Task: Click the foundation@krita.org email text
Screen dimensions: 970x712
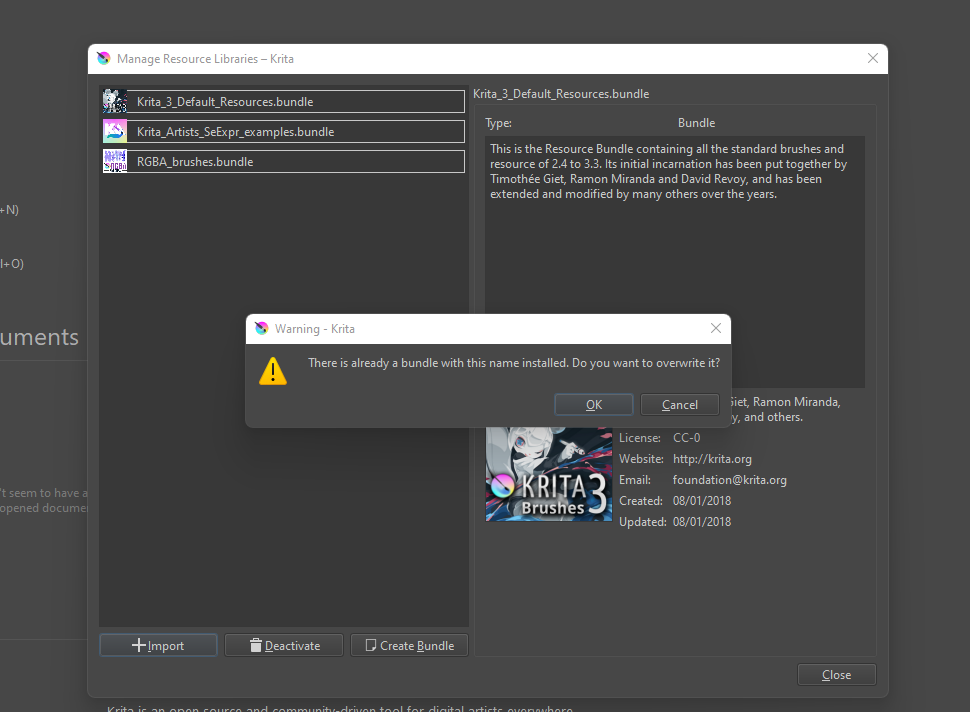Action: tap(729, 480)
